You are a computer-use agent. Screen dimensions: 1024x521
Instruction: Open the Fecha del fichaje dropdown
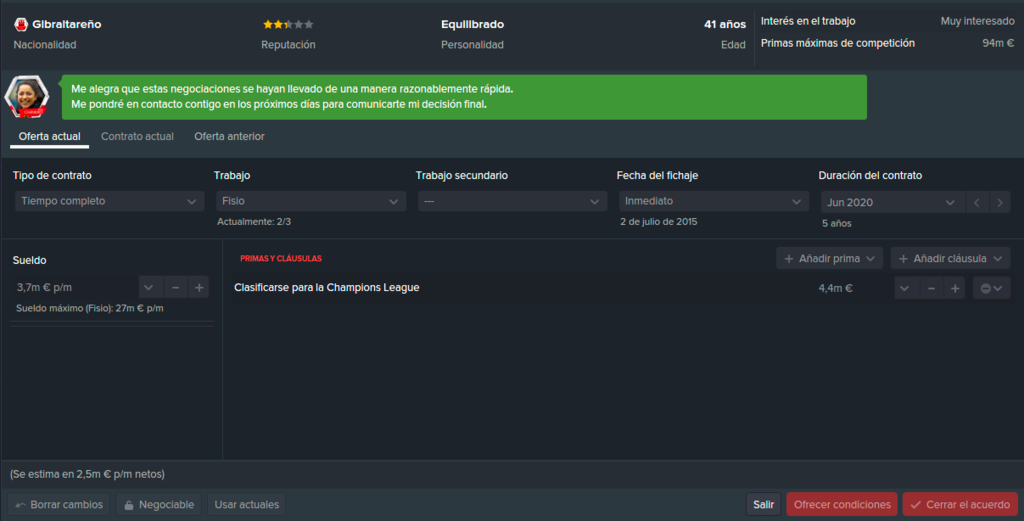[x=714, y=201]
